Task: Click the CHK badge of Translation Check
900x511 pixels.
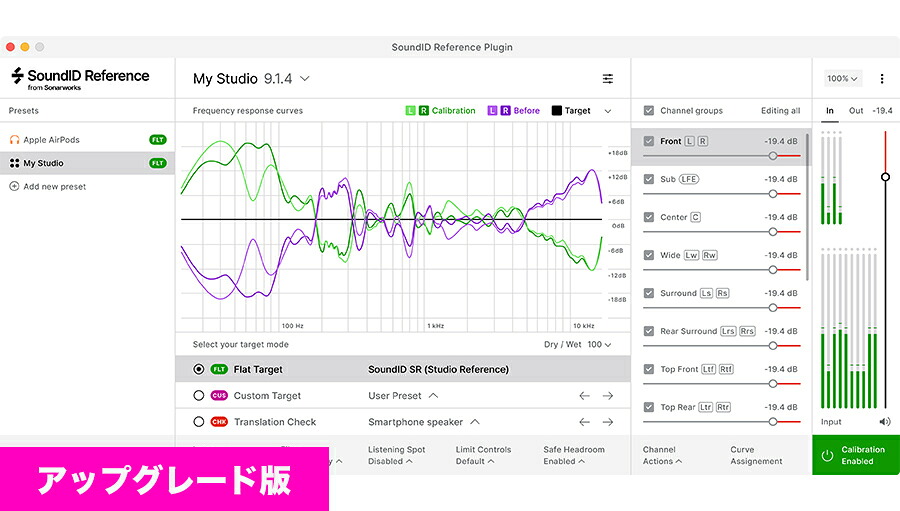Action: point(219,422)
